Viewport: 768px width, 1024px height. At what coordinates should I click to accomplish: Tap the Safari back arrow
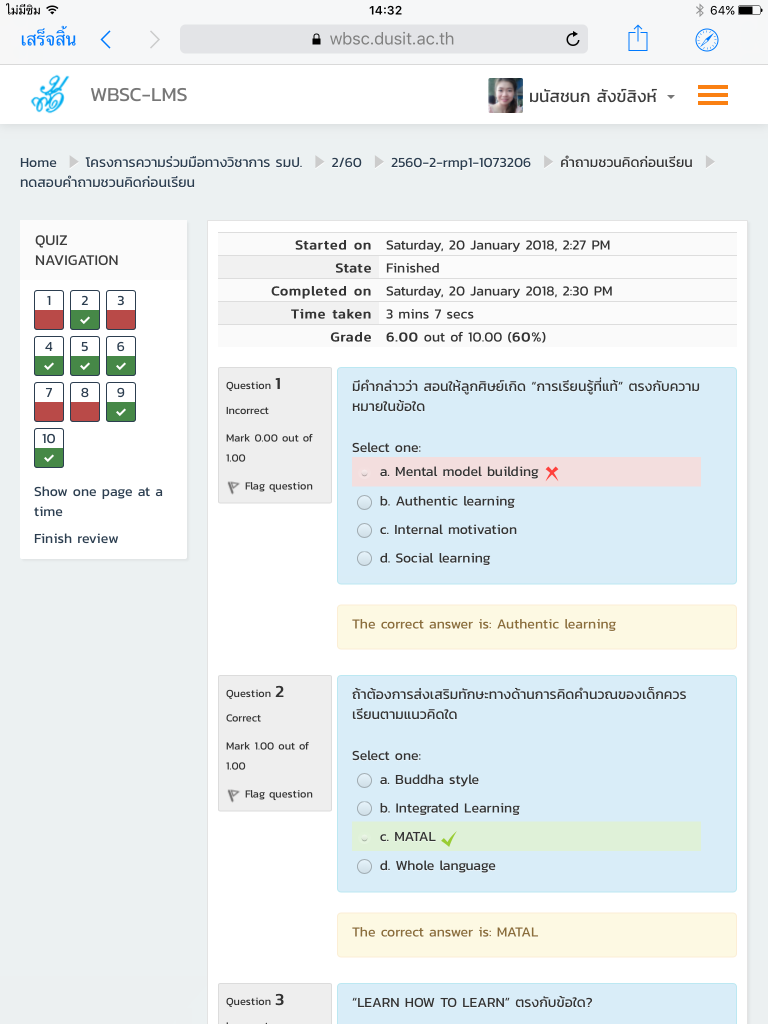tap(106, 39)
